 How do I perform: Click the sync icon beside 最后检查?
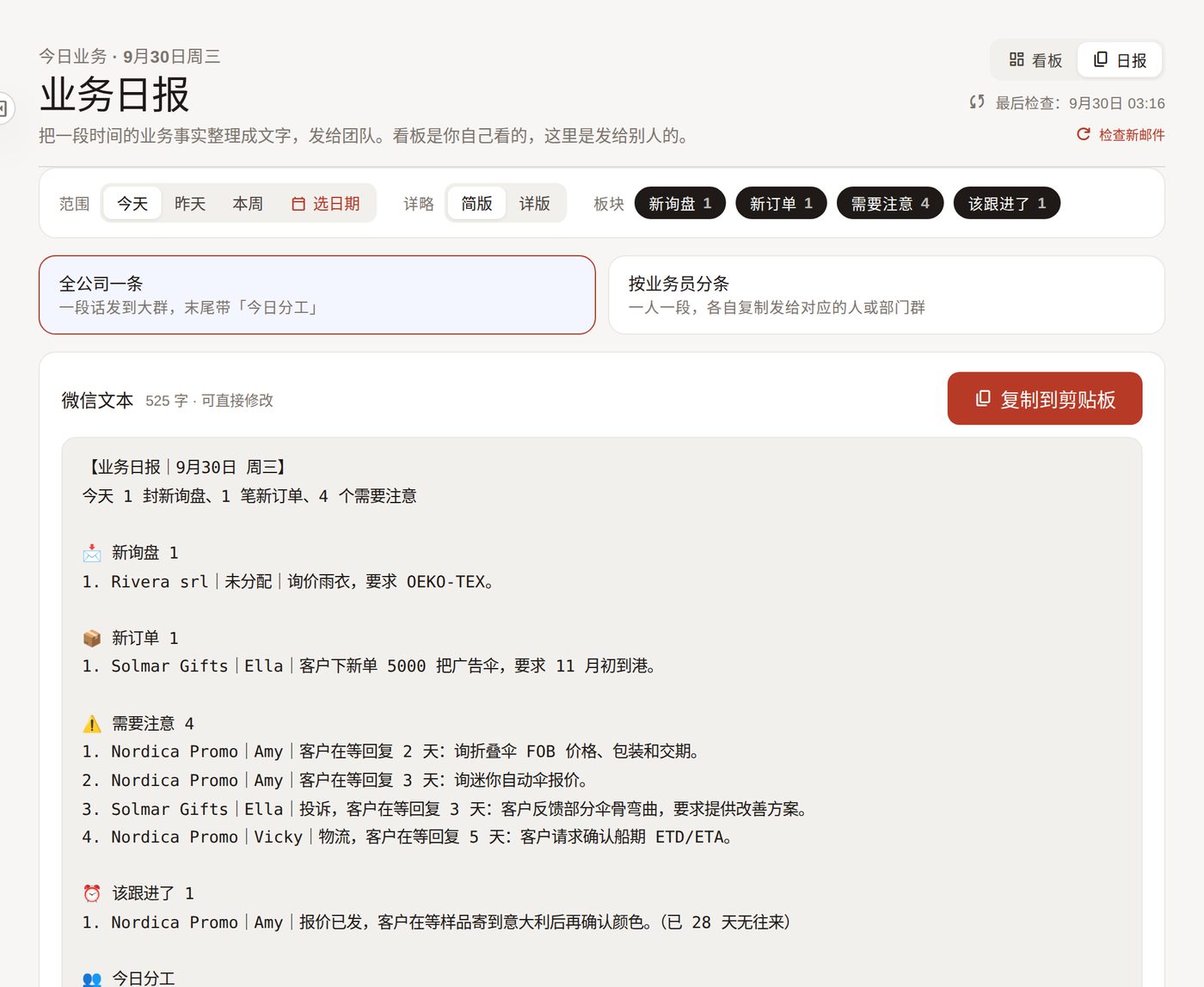click(x=977, y=102)
